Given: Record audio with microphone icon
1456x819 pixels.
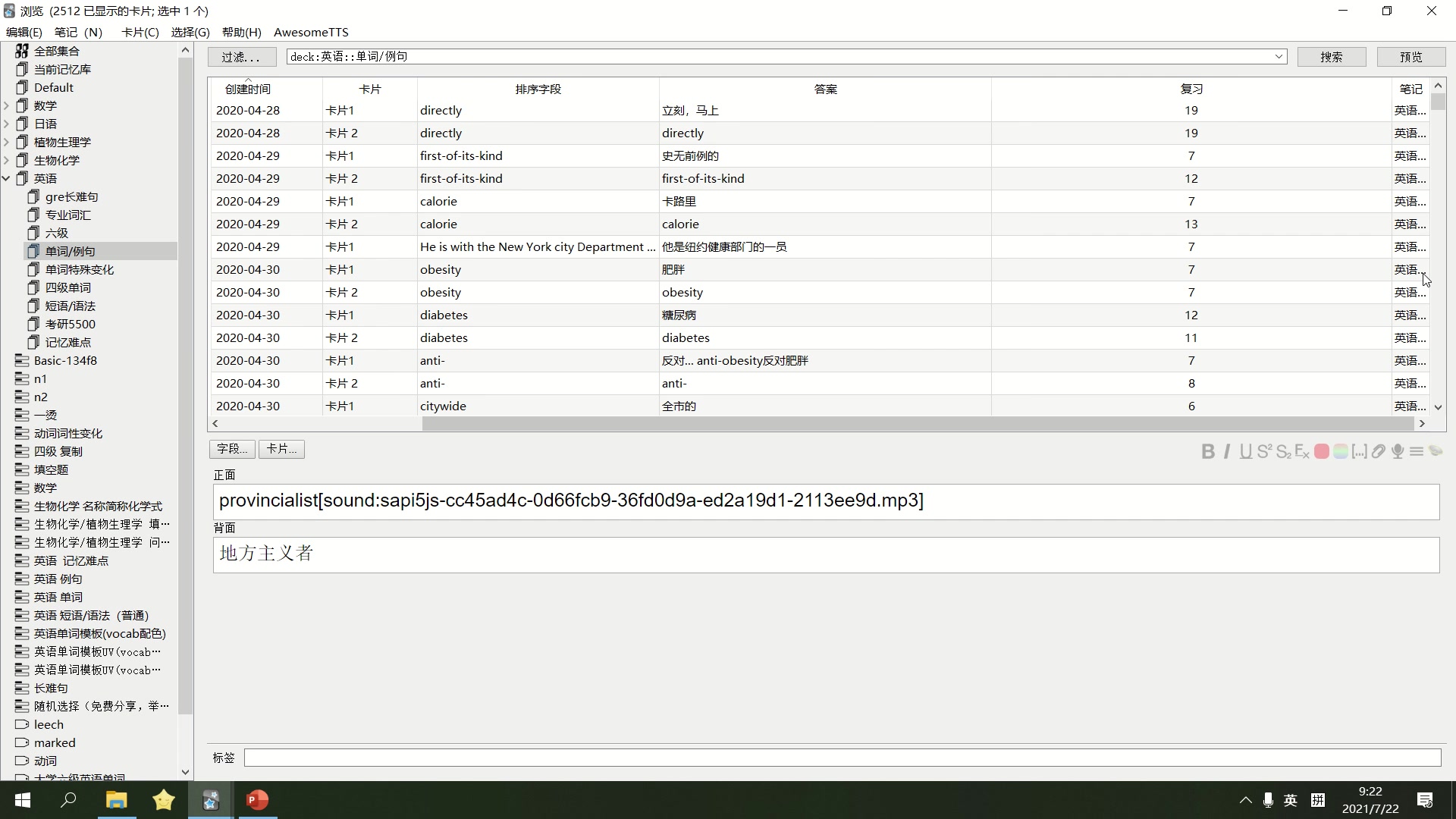Looking at the screenshot, I should click(x=1398, y=452).
